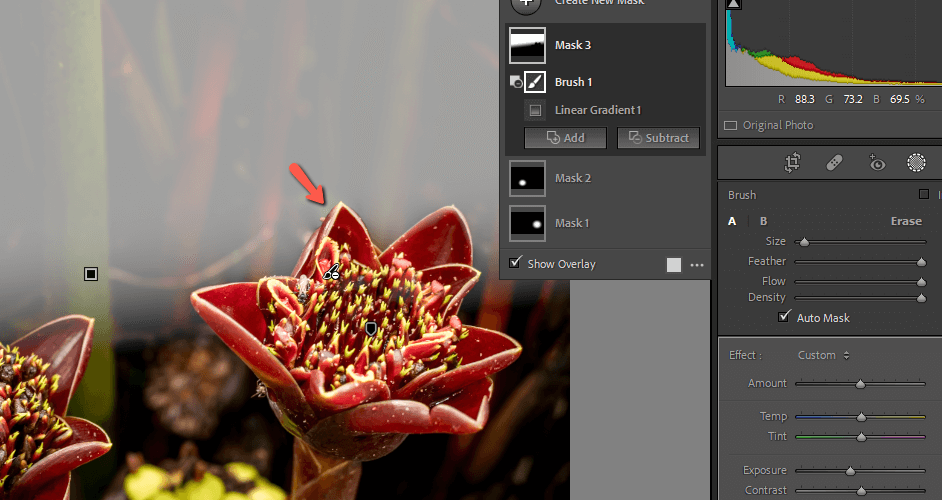Click the Create New Mask label

click(599, 2)
